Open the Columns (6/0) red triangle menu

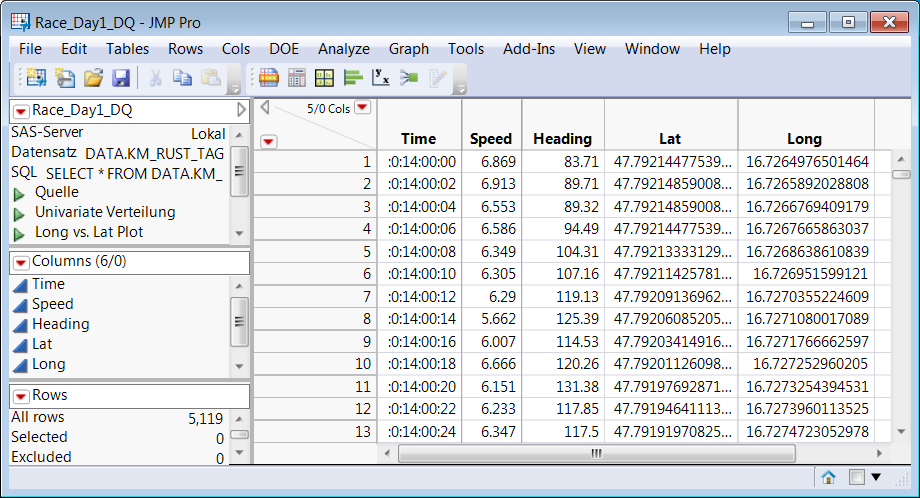point(21,262)
